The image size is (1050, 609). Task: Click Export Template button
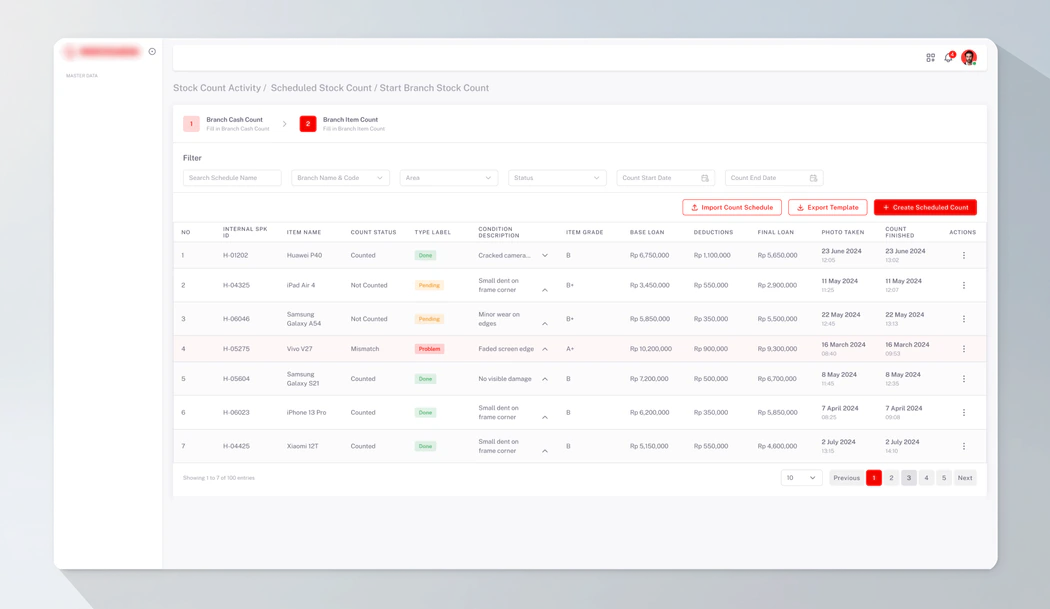pos(828,208)
